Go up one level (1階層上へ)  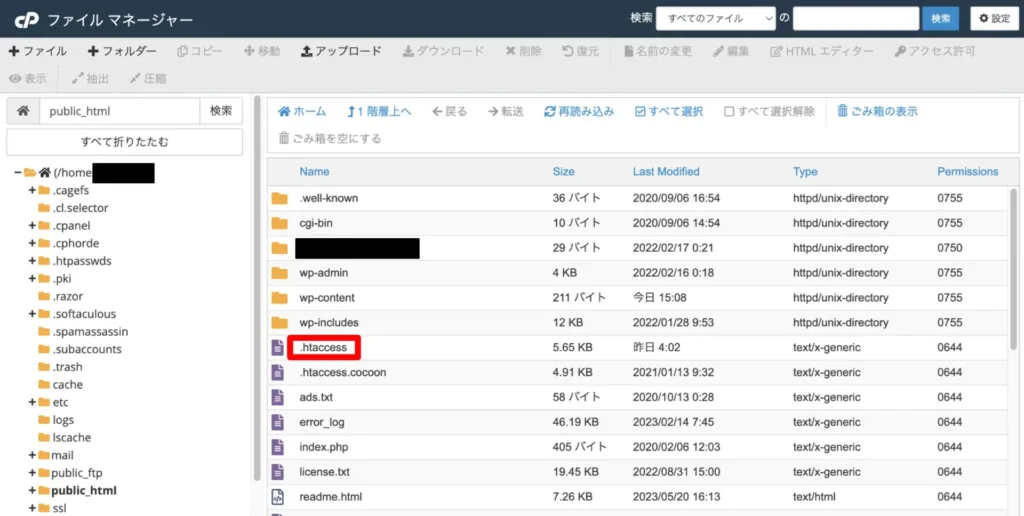[x=379, y=112]
